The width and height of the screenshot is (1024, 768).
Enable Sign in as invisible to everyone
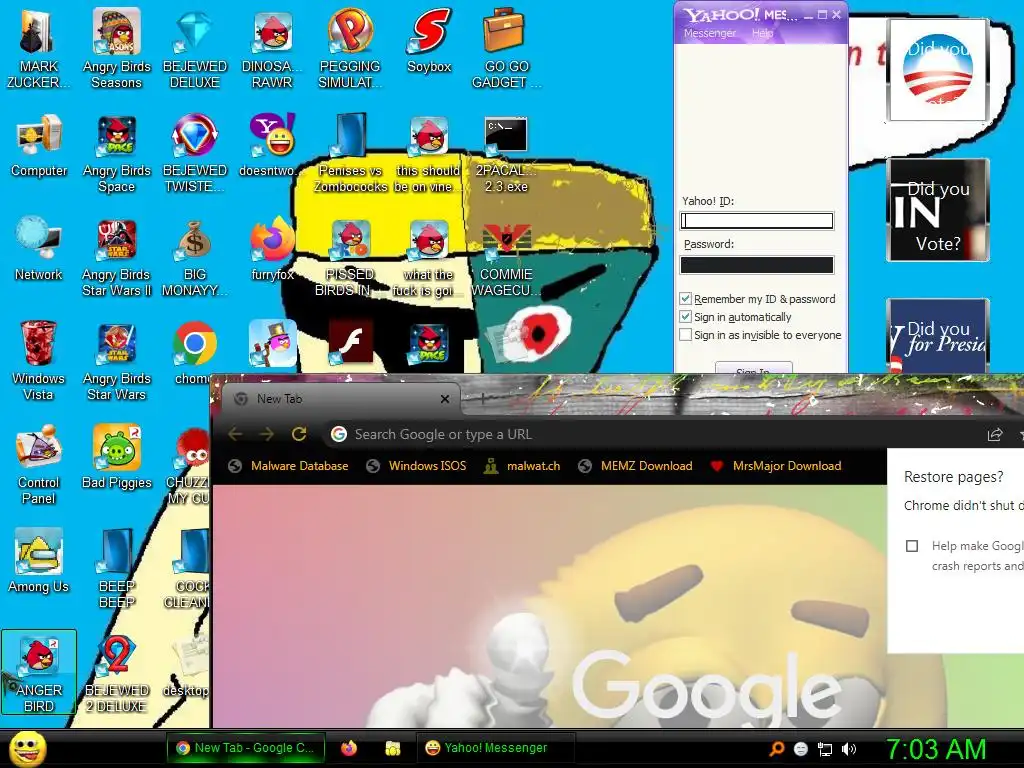(685, 335)
